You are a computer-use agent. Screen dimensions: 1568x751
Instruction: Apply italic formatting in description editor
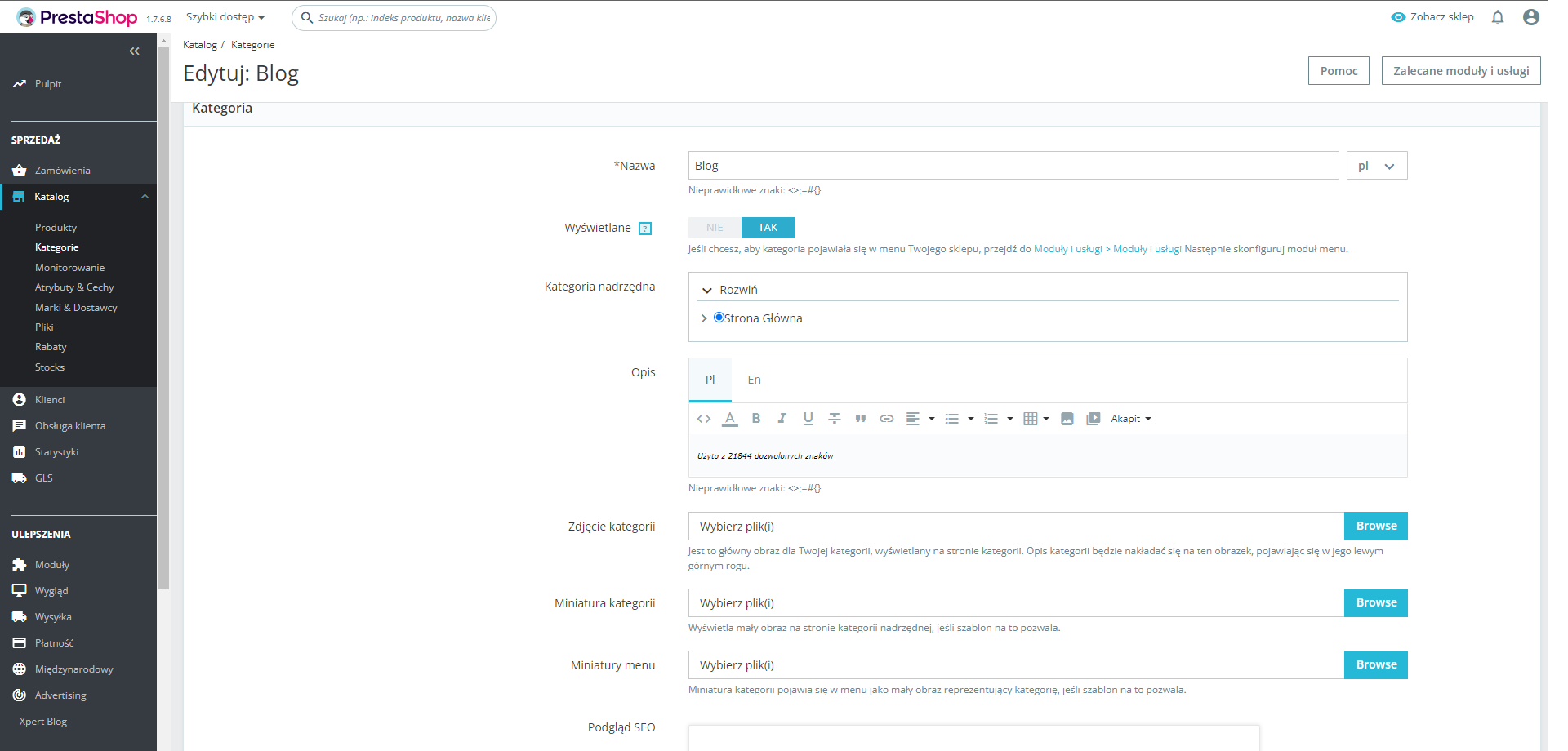[782, 419]
